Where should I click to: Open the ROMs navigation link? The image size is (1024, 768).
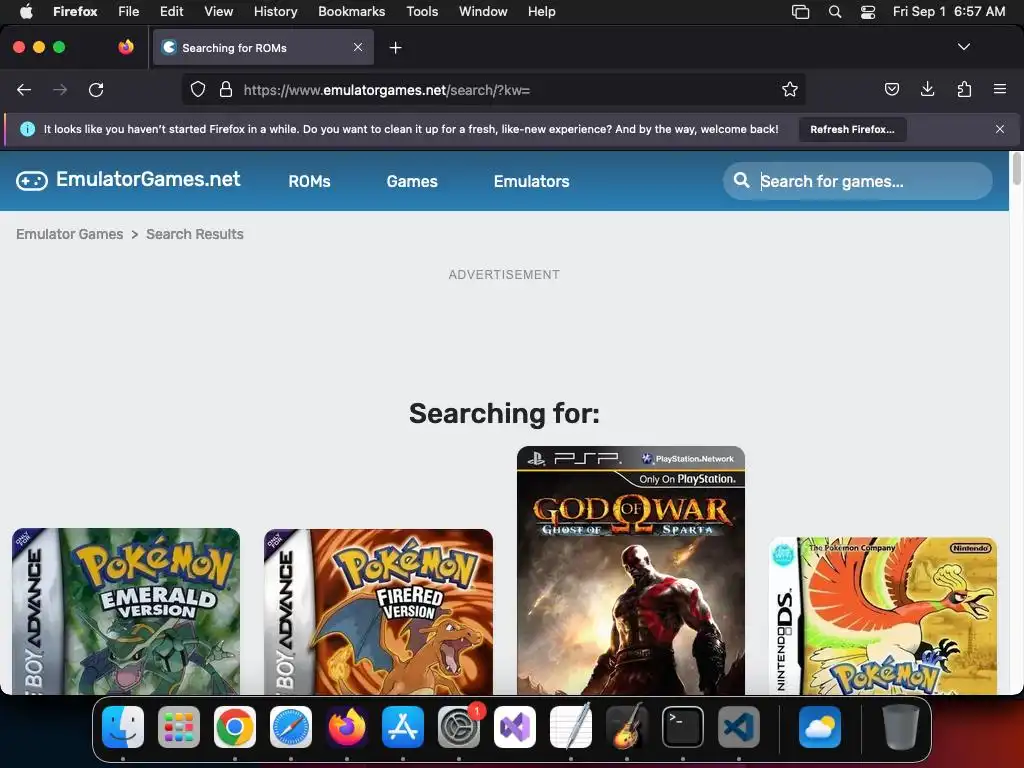pyautogui.click(x=310, y=182)
